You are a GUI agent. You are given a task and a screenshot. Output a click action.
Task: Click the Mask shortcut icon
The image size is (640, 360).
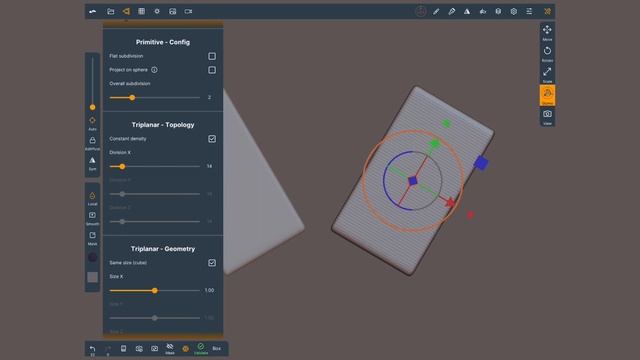point(93,238)
